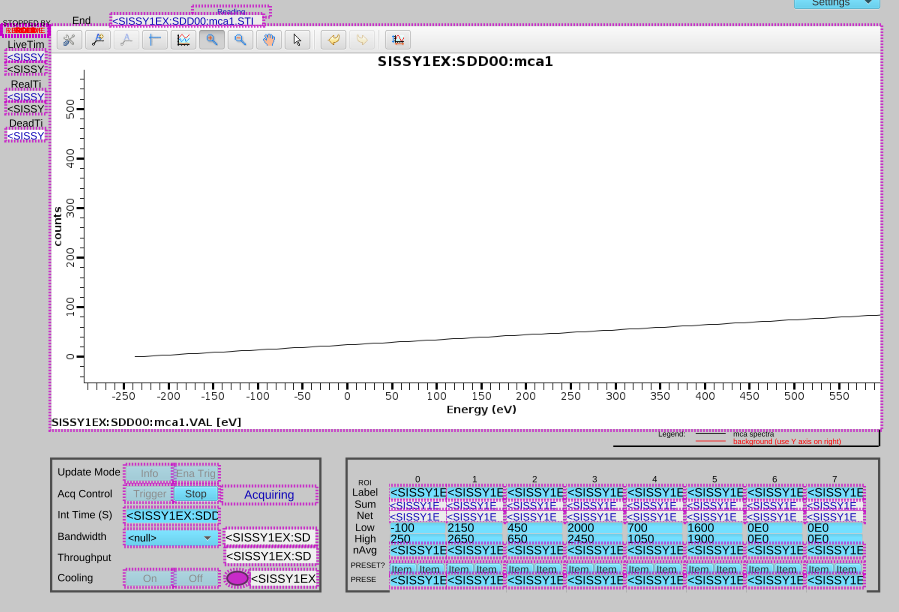
Task: Click the ROI 3 nAvg field
Action: (595, 551)
